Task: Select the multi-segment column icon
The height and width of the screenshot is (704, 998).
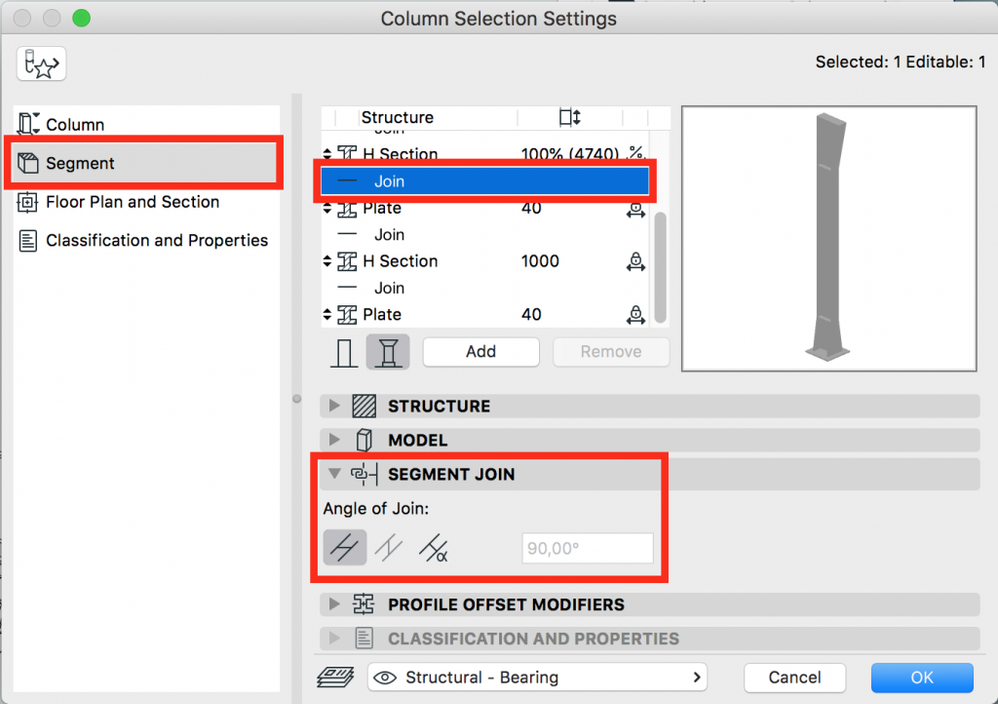Action: coord(387,352)
